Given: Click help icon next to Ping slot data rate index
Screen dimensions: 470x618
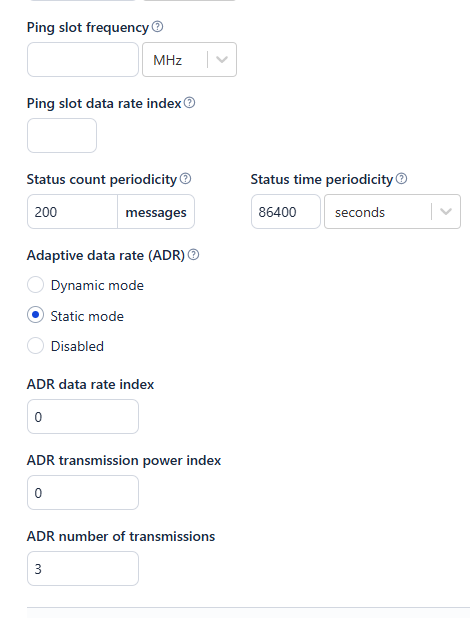Looking at the screenshot, I should 190,103.
